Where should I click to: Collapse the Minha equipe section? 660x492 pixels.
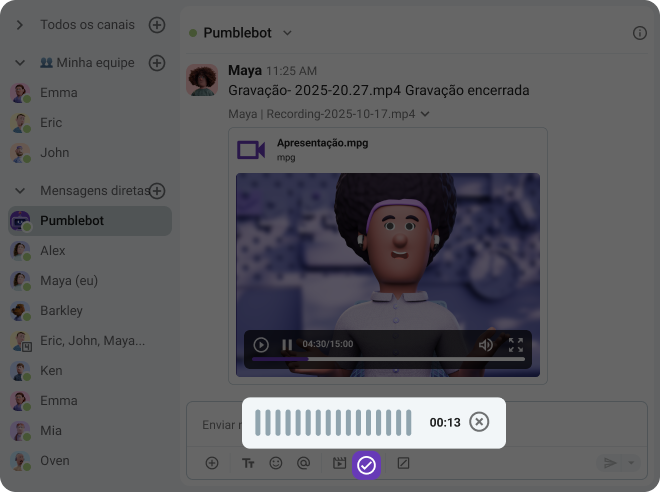pos(20,63)
